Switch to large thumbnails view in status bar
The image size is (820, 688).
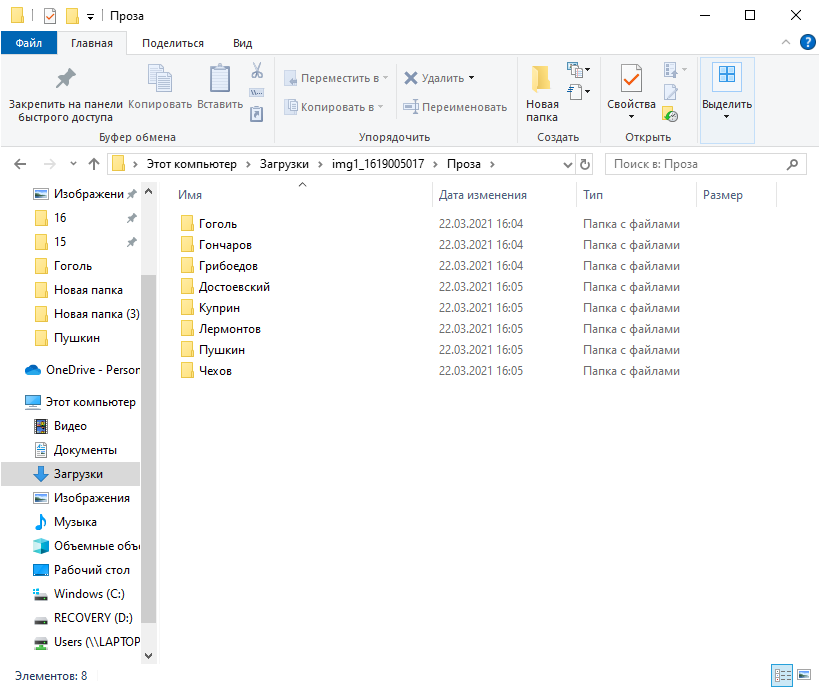[x=804, y=675]
